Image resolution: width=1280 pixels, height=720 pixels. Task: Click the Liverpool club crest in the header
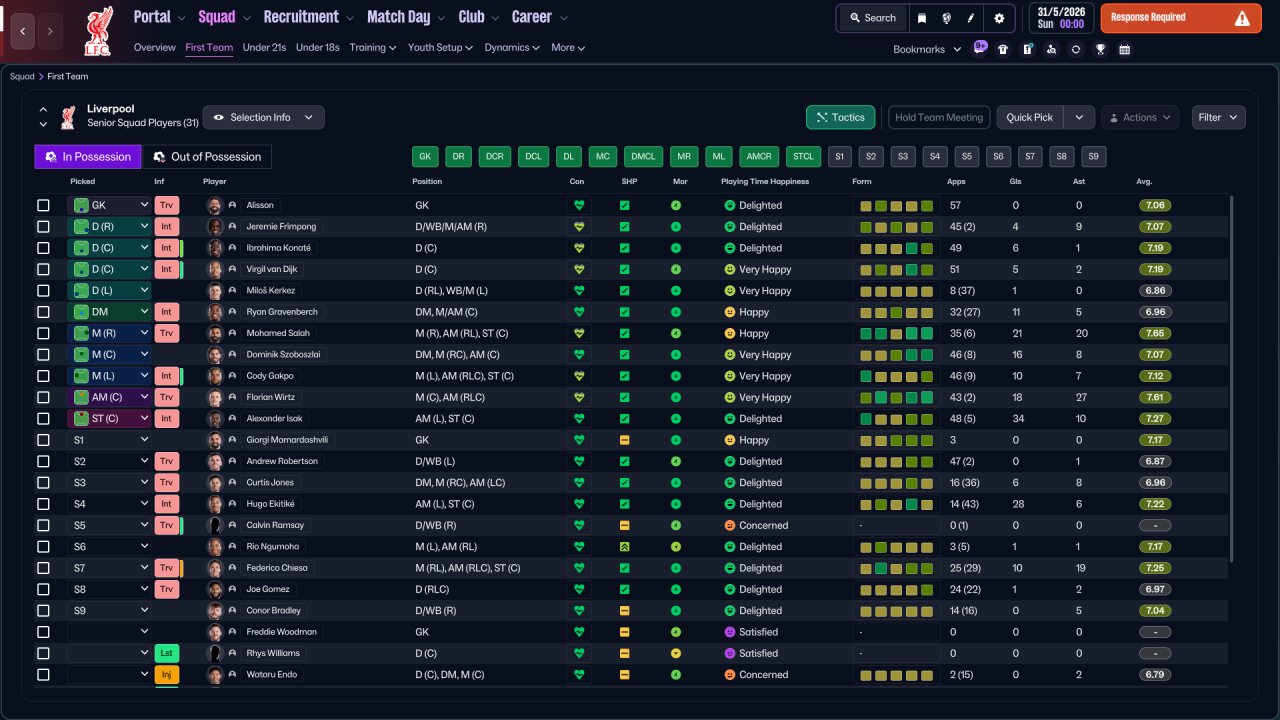[98, 31]
